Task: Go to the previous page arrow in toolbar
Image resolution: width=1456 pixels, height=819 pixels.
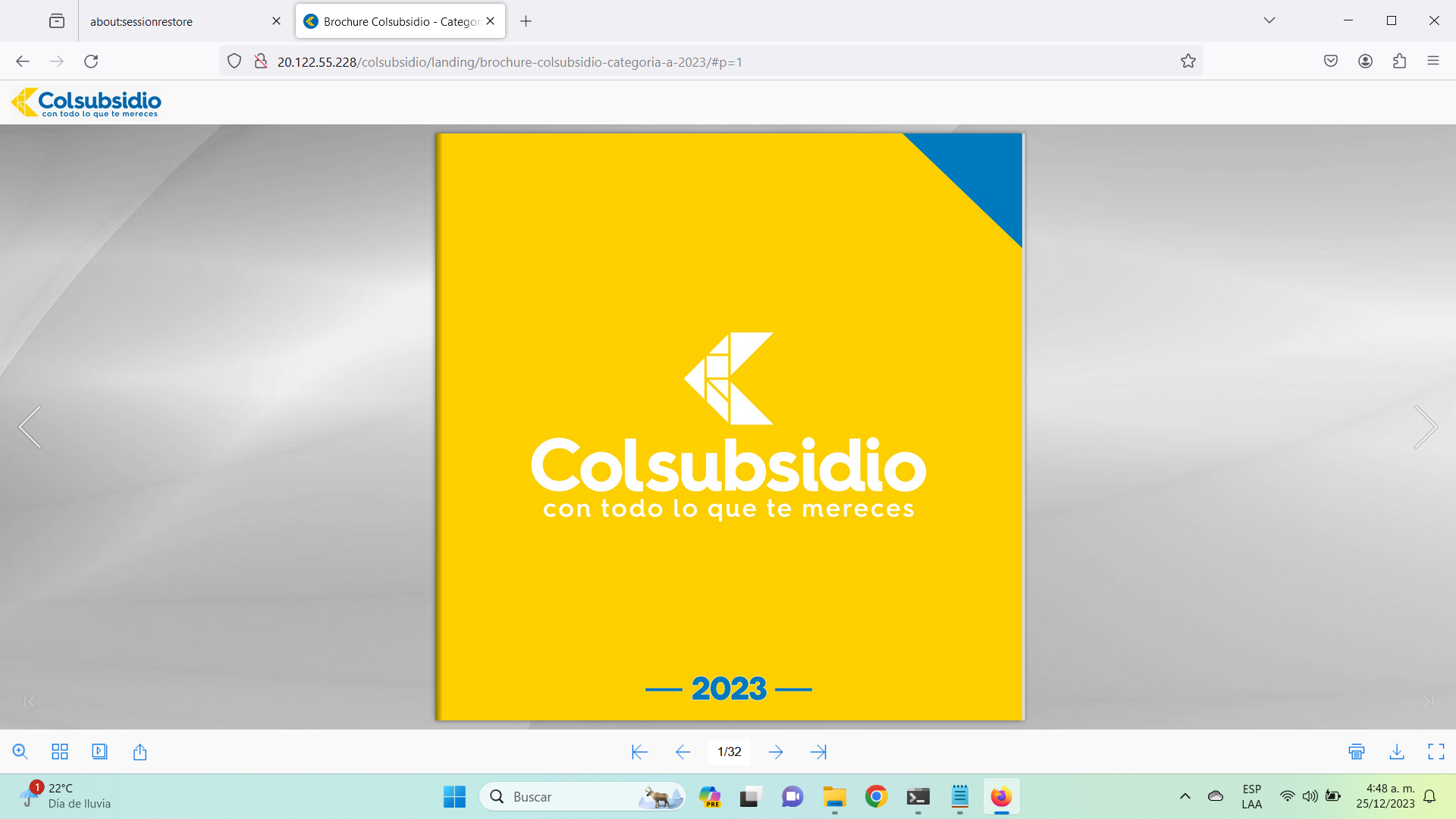Action: tap(682, 752)
